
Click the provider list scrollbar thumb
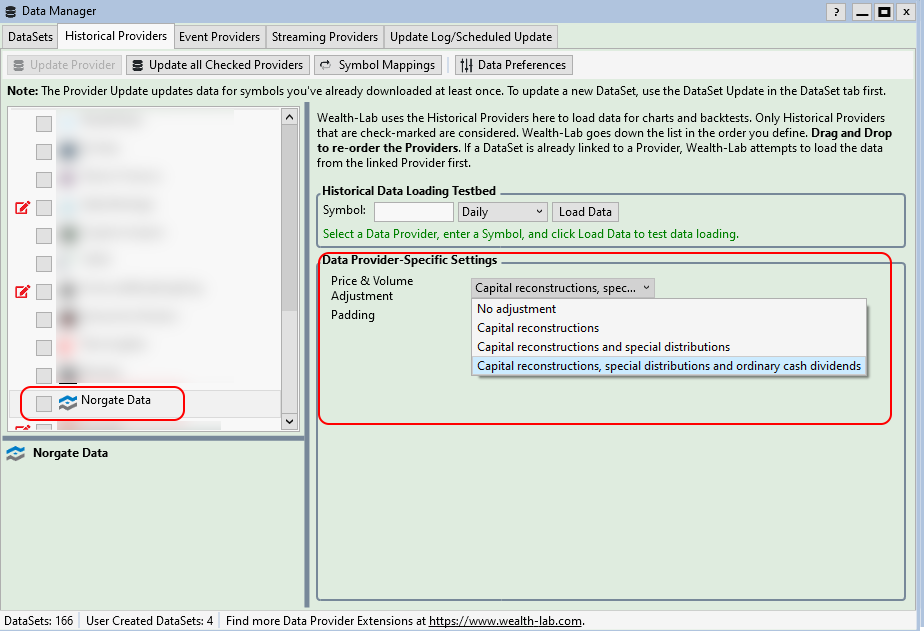point(289,218)
